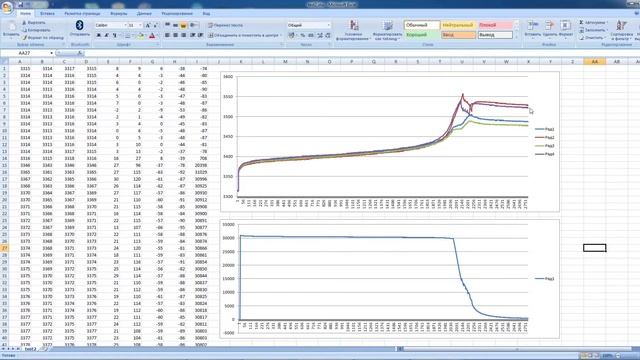Click Ряд1 legend in bottom chart
Image resolution: width=640 pixels, height=360 pixels.
click(545, 279)
